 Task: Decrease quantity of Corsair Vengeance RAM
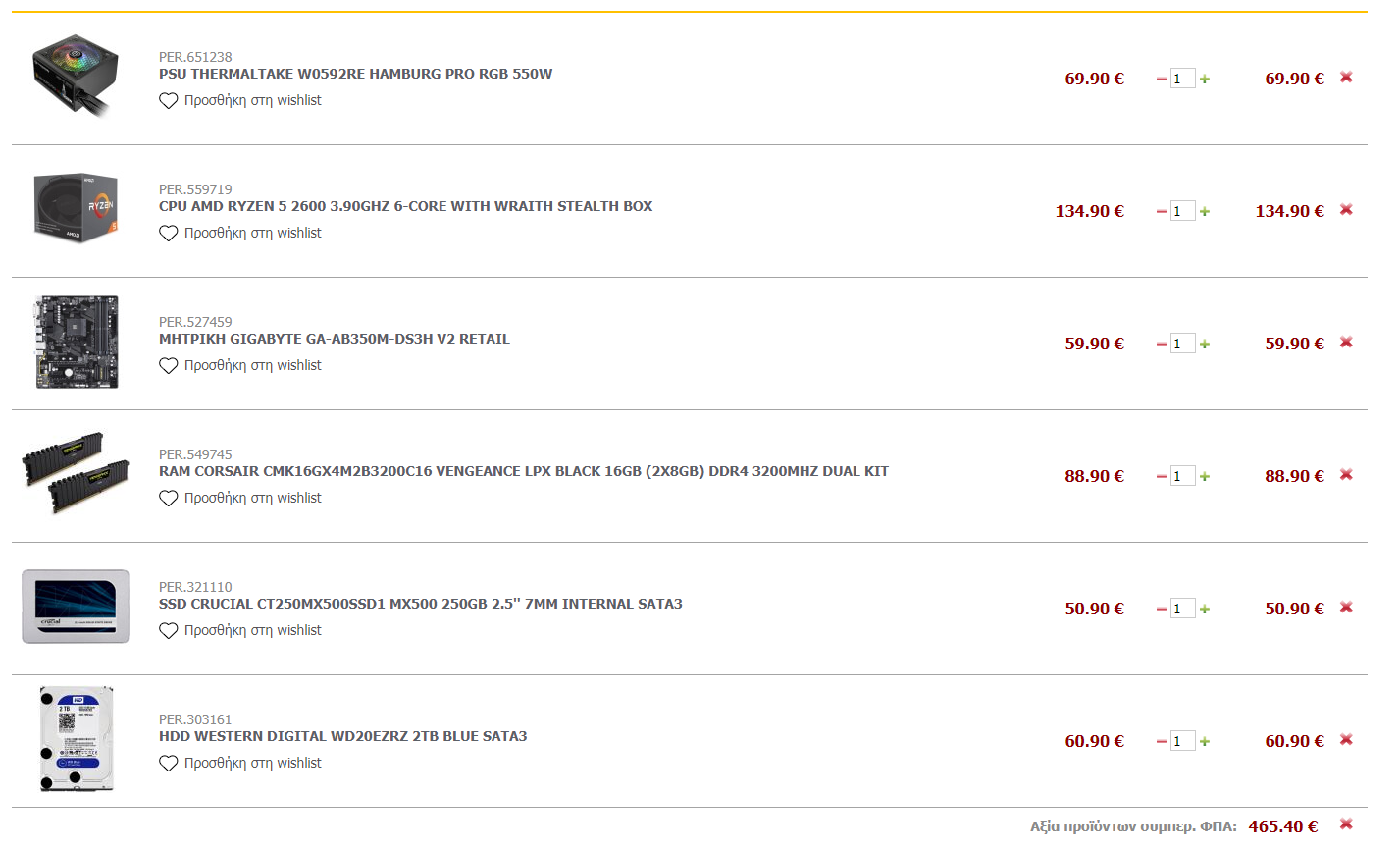click(x=1162, y=476)
